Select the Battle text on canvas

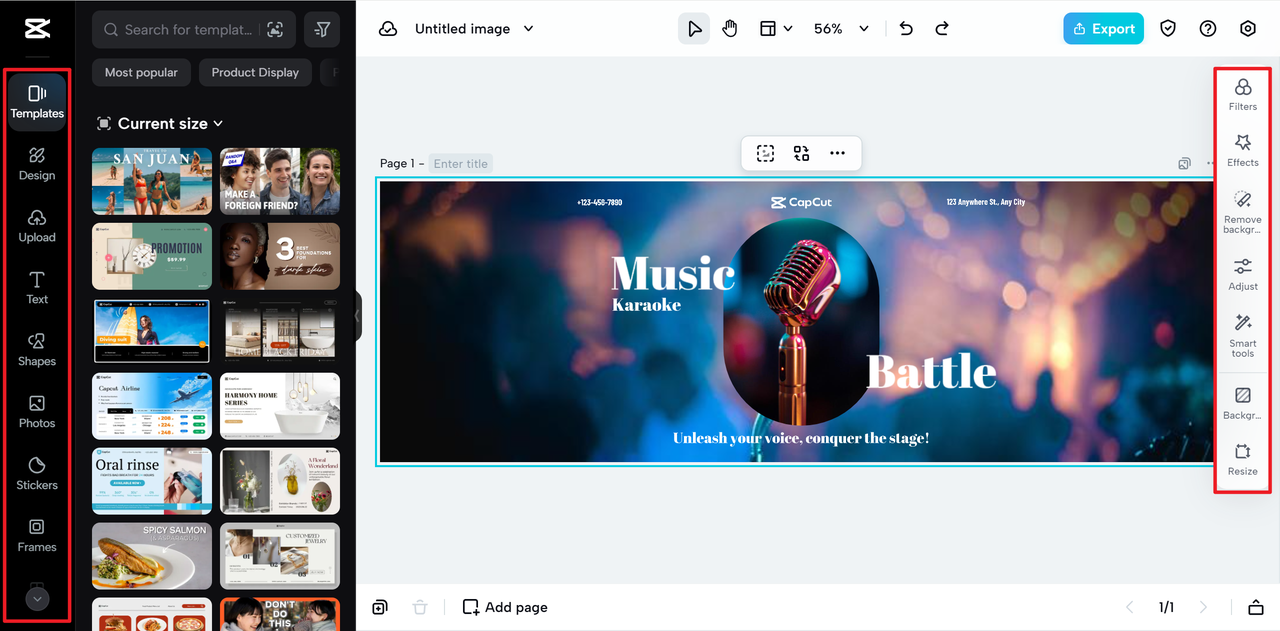pos(931,372)
